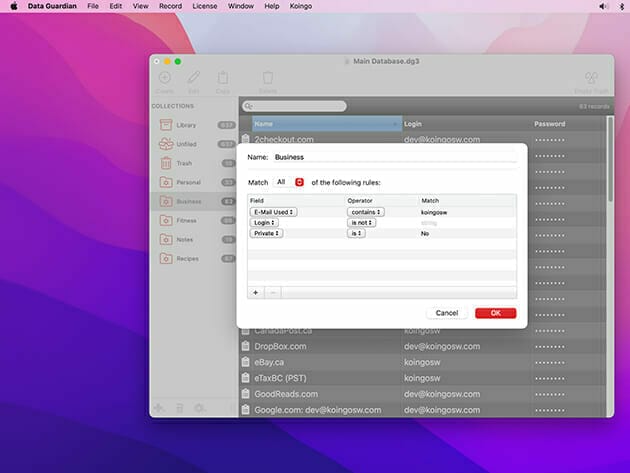The height and width of the screenshot is (473, 630).
Task: Click the koingosw match value field
Action: click(x=465, y=212)
